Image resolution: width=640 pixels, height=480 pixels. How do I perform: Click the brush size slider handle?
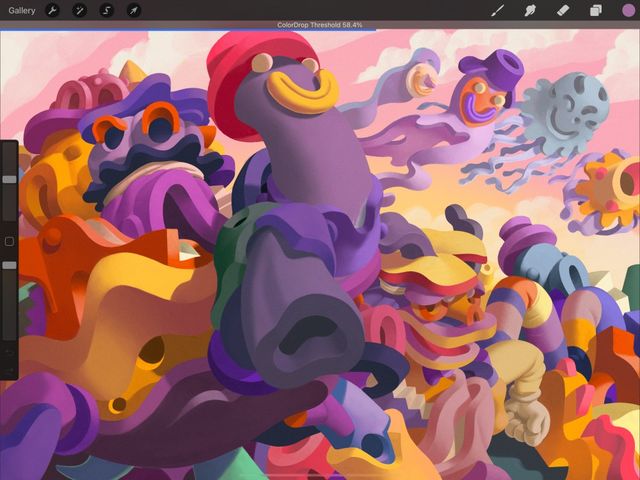pos(9,180)
